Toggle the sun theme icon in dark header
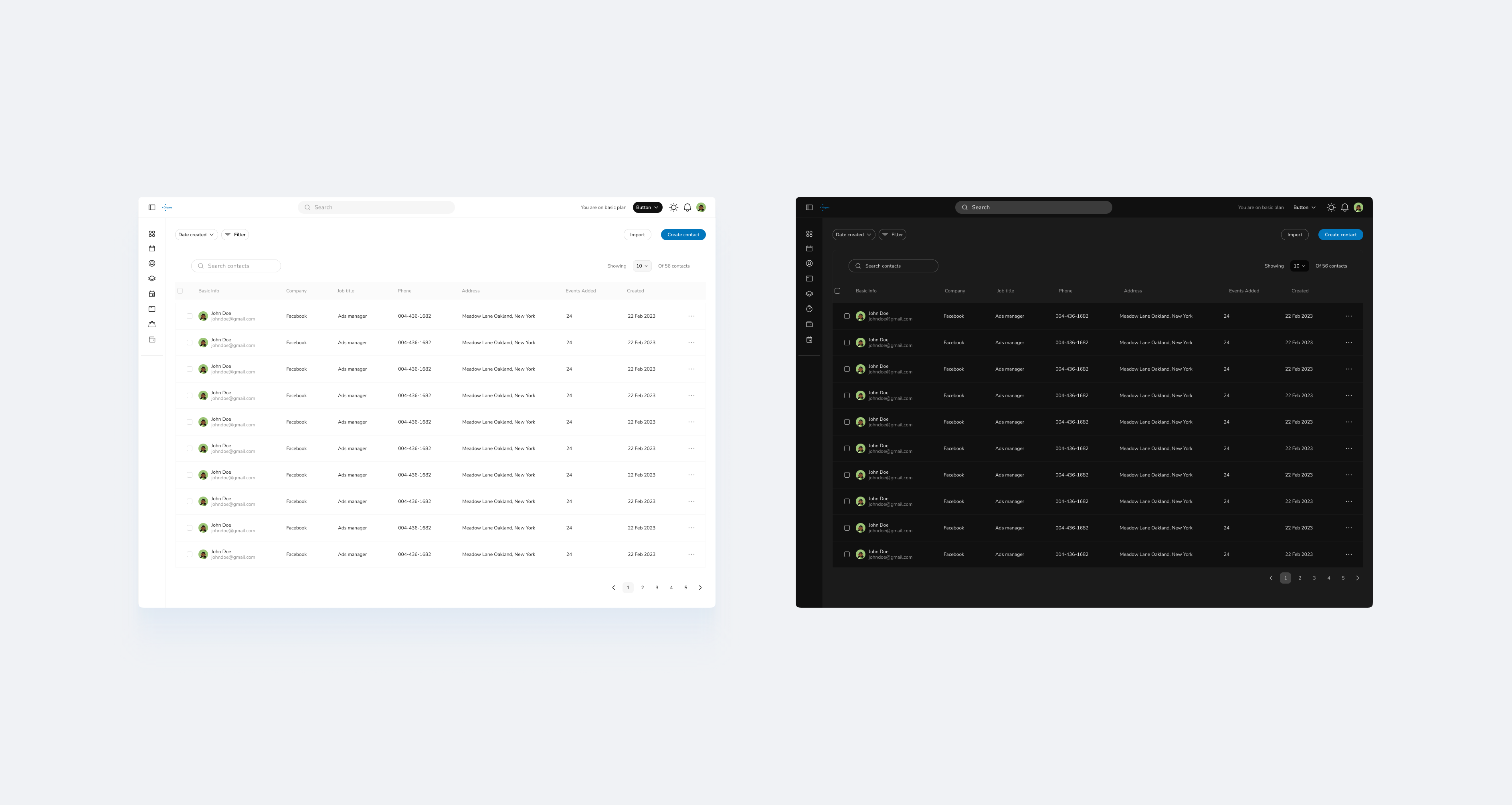The width and height of the screenshot is (1512, 805). click(x=1331, y=207)
